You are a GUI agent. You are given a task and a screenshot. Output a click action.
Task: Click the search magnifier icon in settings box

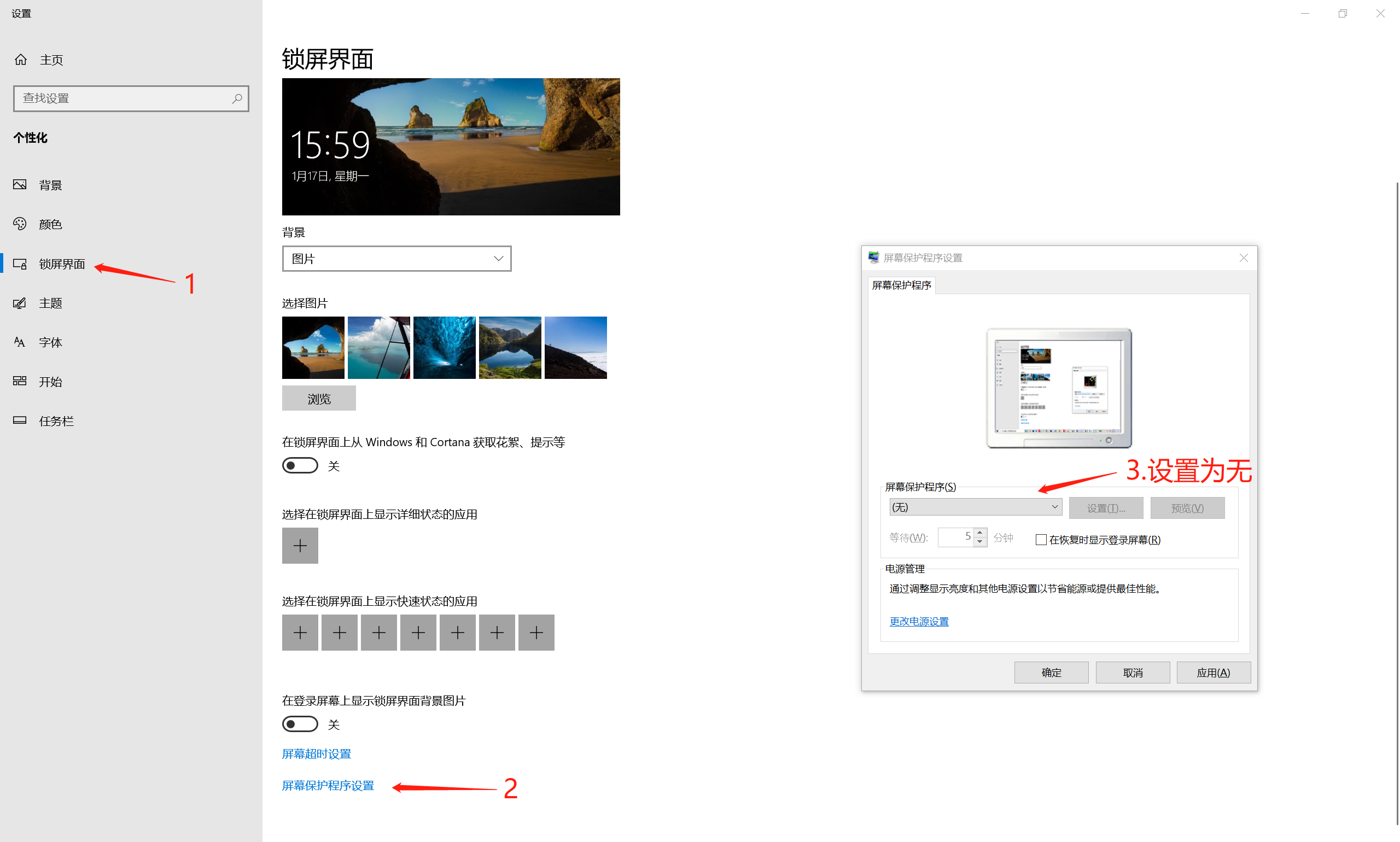coord(237,99)
